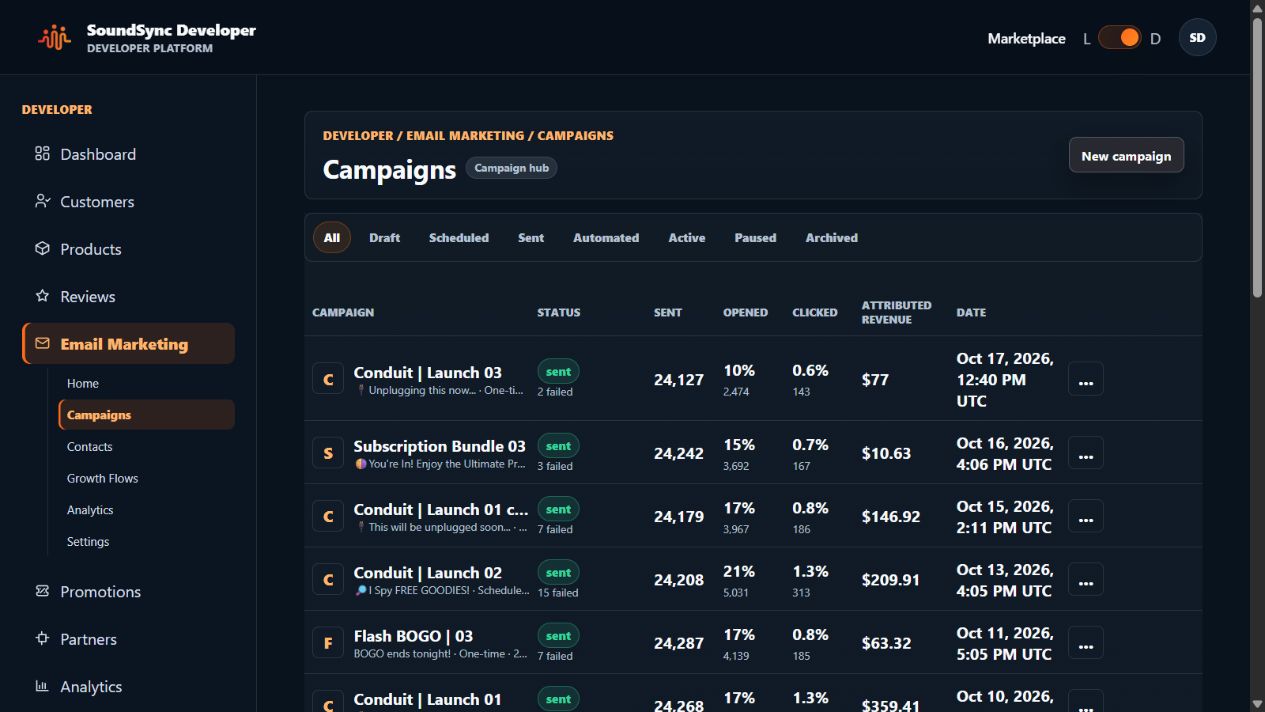
Task: Click the 15 failed note under Conduit Launch 02
Action: tap(558, 593)
